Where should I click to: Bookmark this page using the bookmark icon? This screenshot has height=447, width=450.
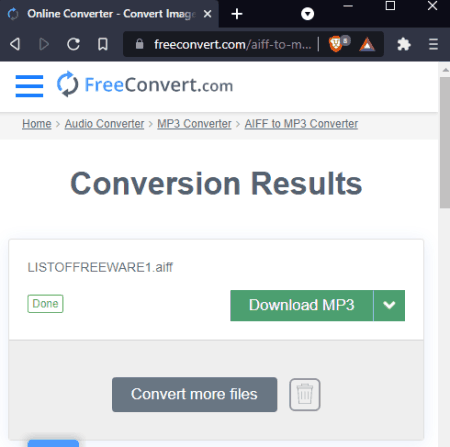pos(103,44)
